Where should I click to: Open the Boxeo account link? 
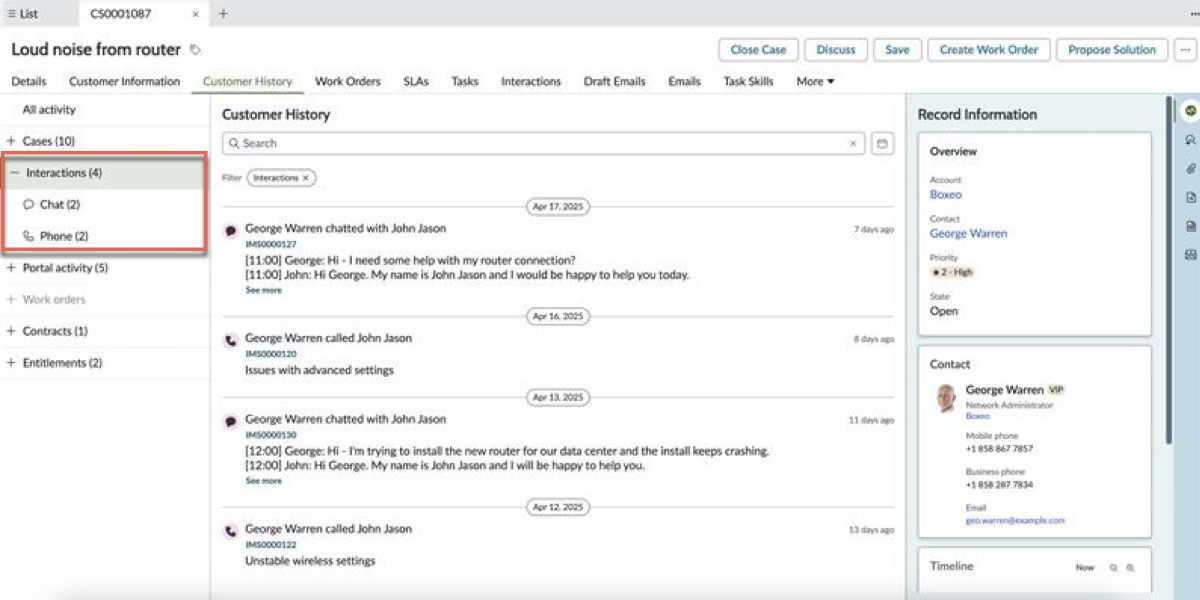945,195
